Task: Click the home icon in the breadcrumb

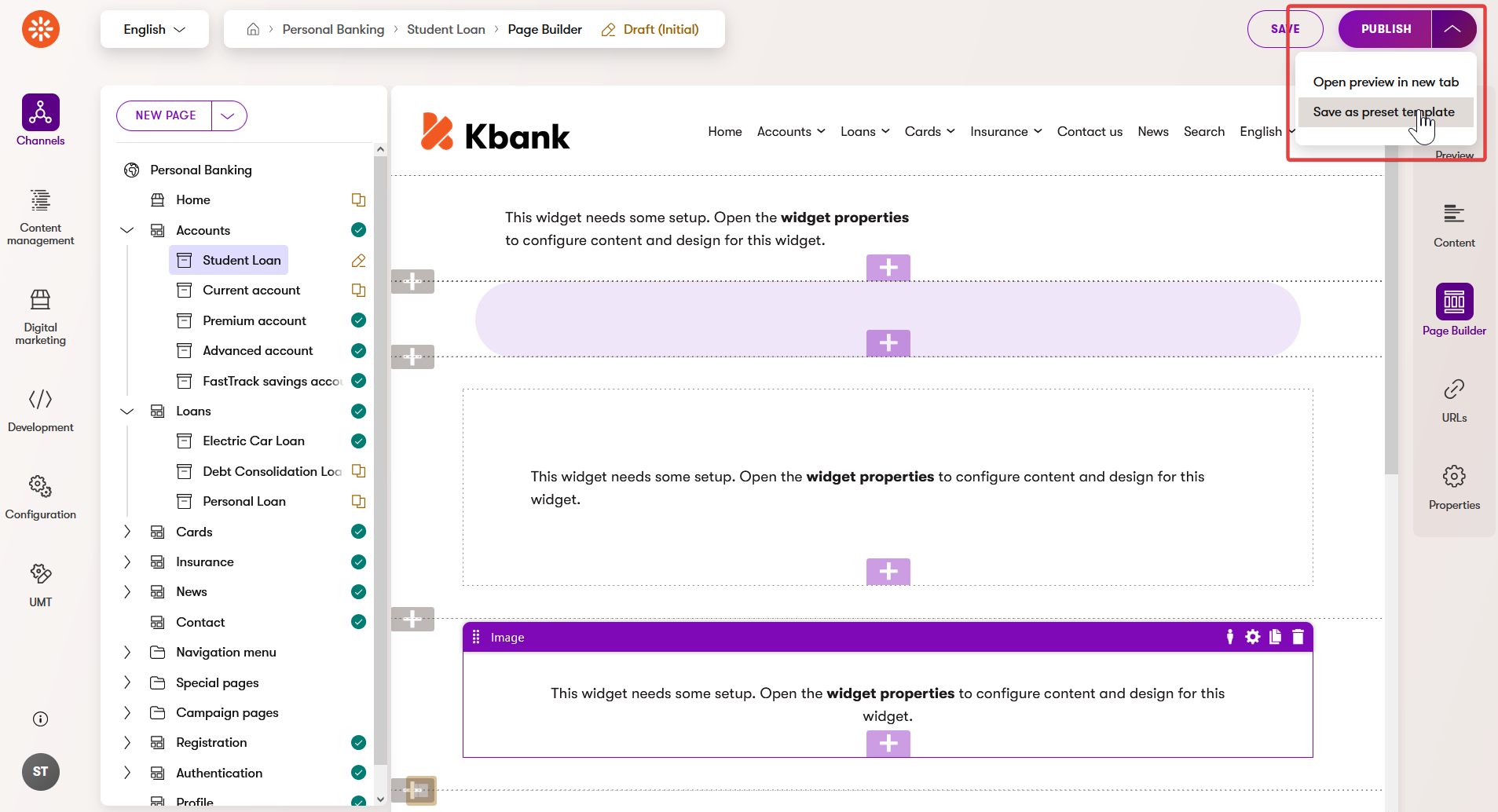Action: 253,29
